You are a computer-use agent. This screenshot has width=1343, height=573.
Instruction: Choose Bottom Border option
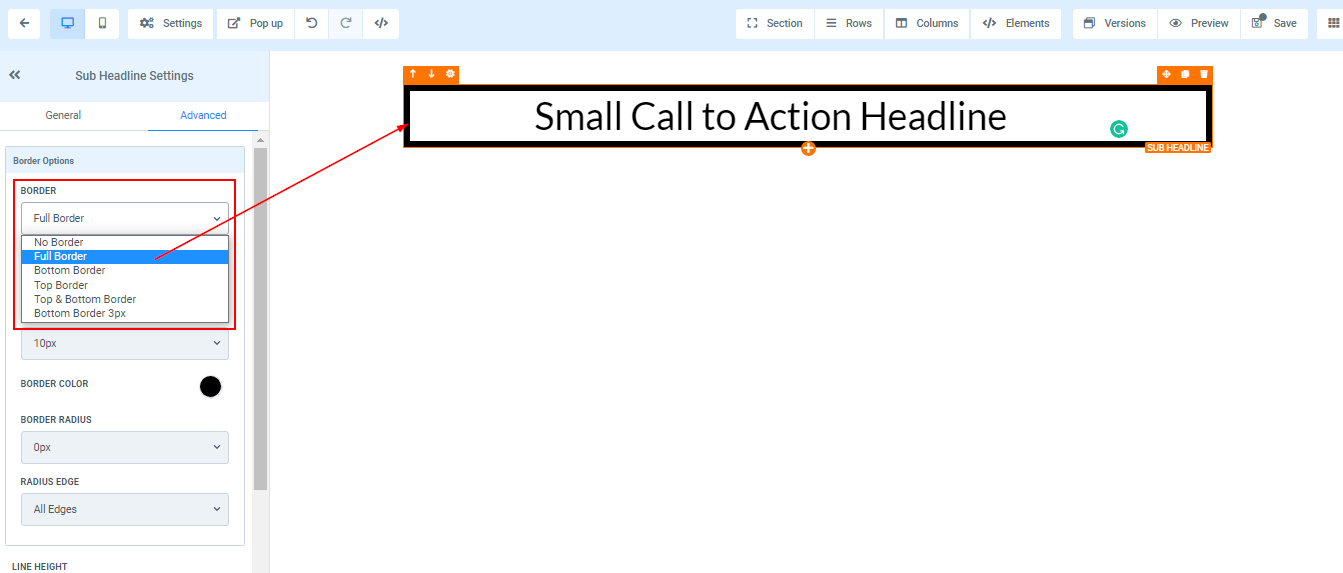[x=125, y=270]
